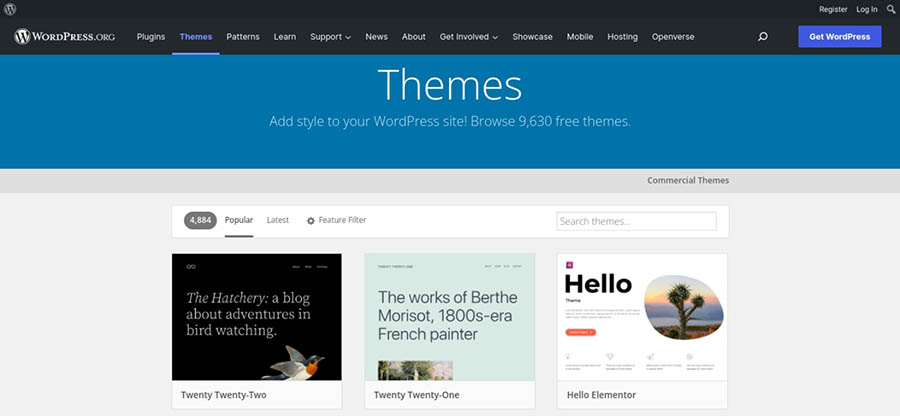Open the Learn nav item
The height and width of the screenshot is (416, 900).
(x=285, y=37)
